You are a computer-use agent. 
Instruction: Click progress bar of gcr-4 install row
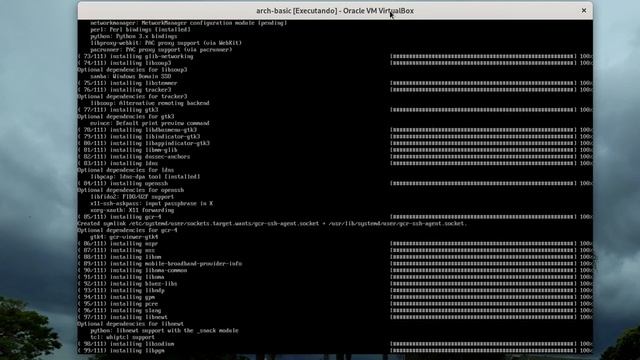pyautogui.click(x=483, y=217)
